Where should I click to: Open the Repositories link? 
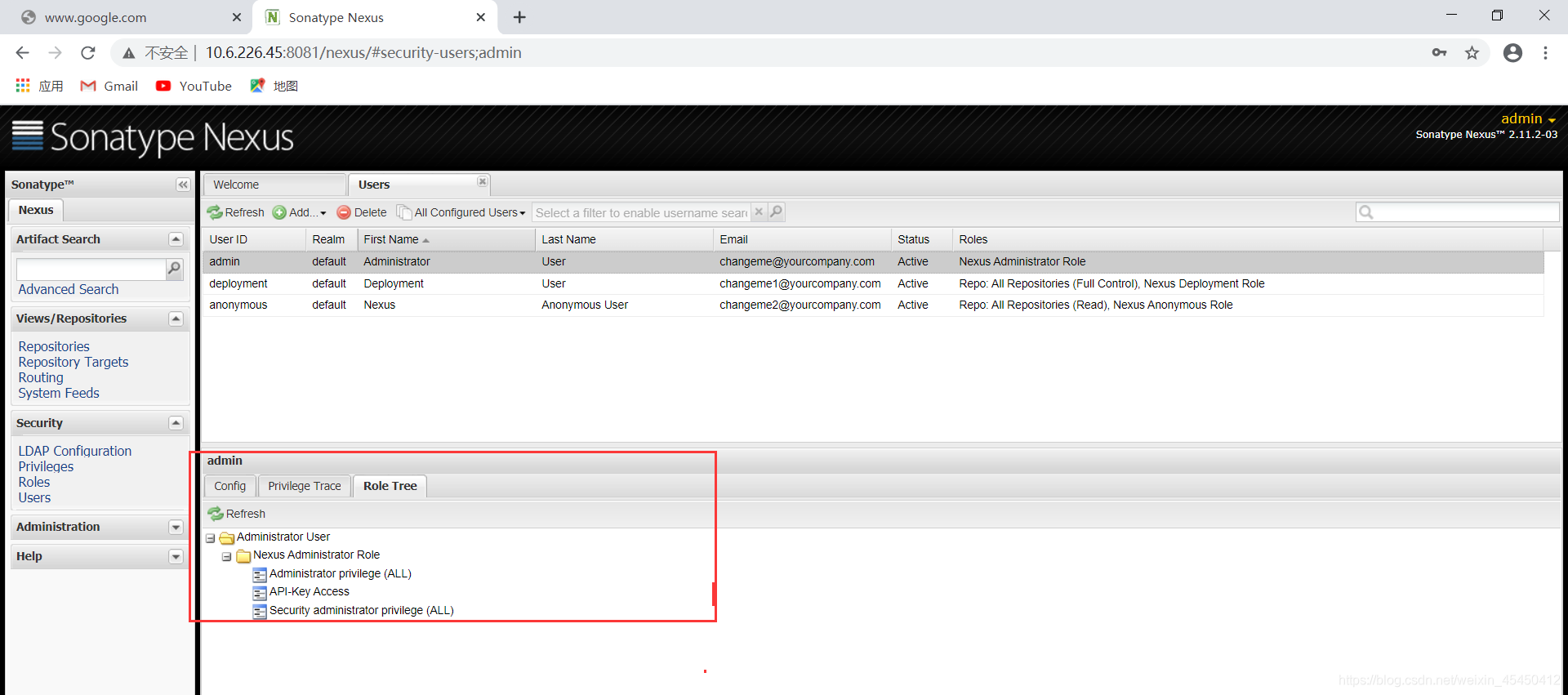coord(54,346)
